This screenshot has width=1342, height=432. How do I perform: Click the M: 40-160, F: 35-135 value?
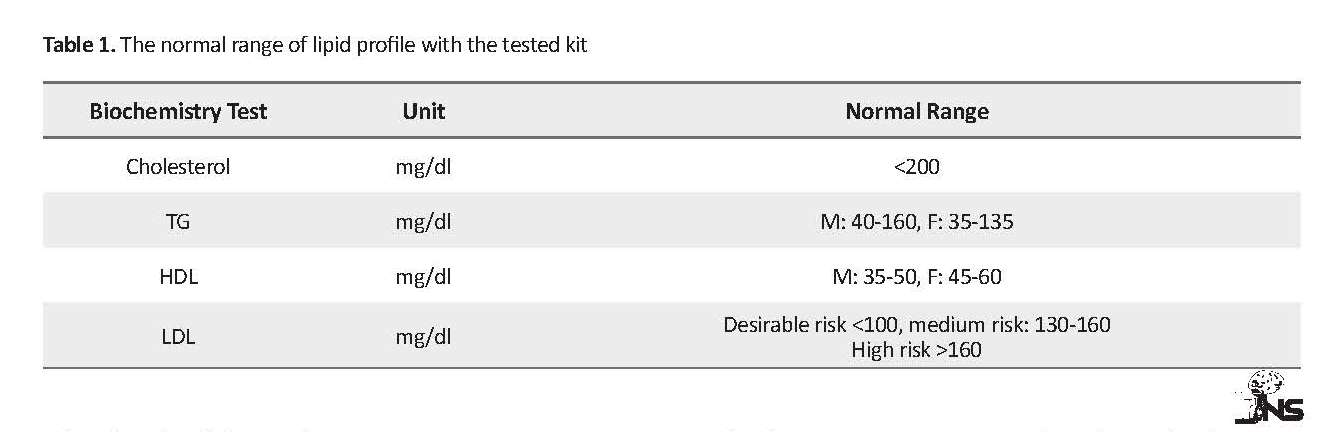tap(917, 222)
